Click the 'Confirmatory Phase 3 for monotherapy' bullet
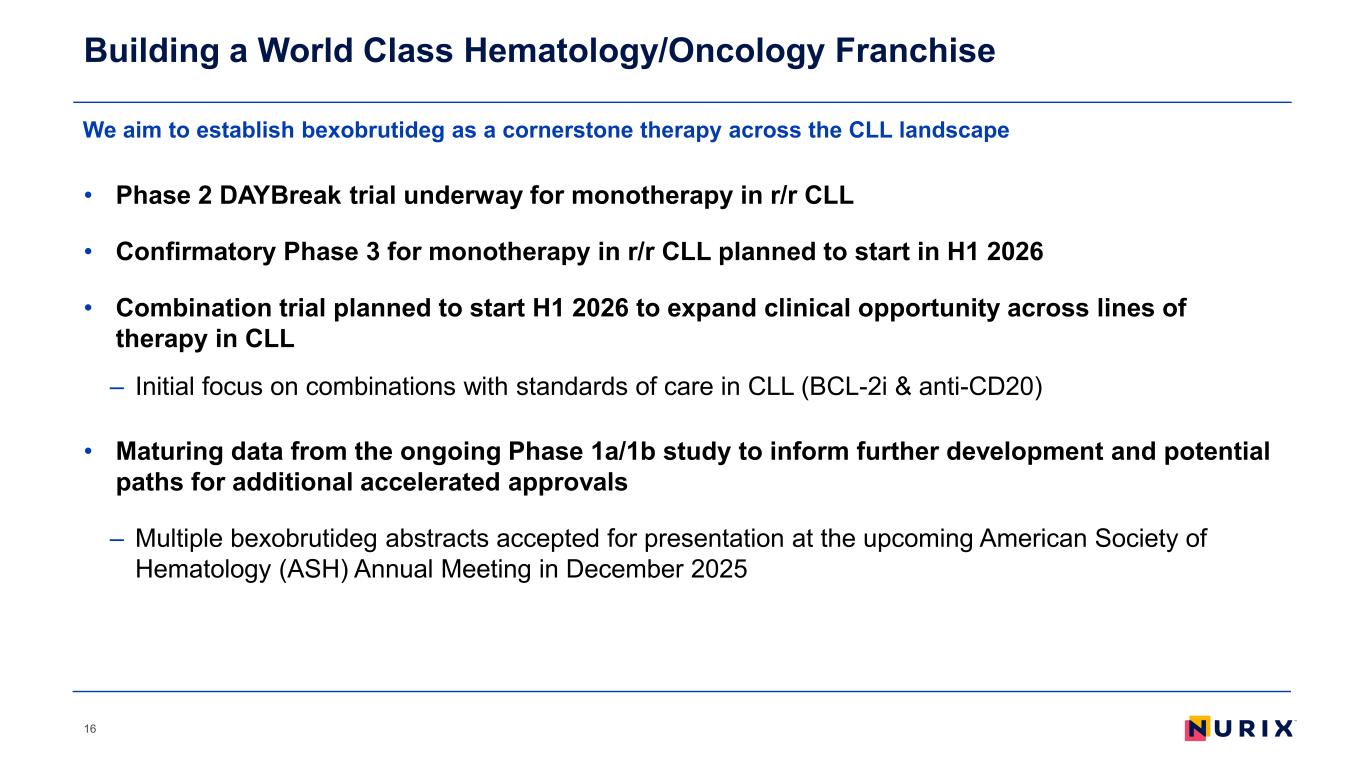The width and height of the screenshot is (1365, 768). click(579, 252)
